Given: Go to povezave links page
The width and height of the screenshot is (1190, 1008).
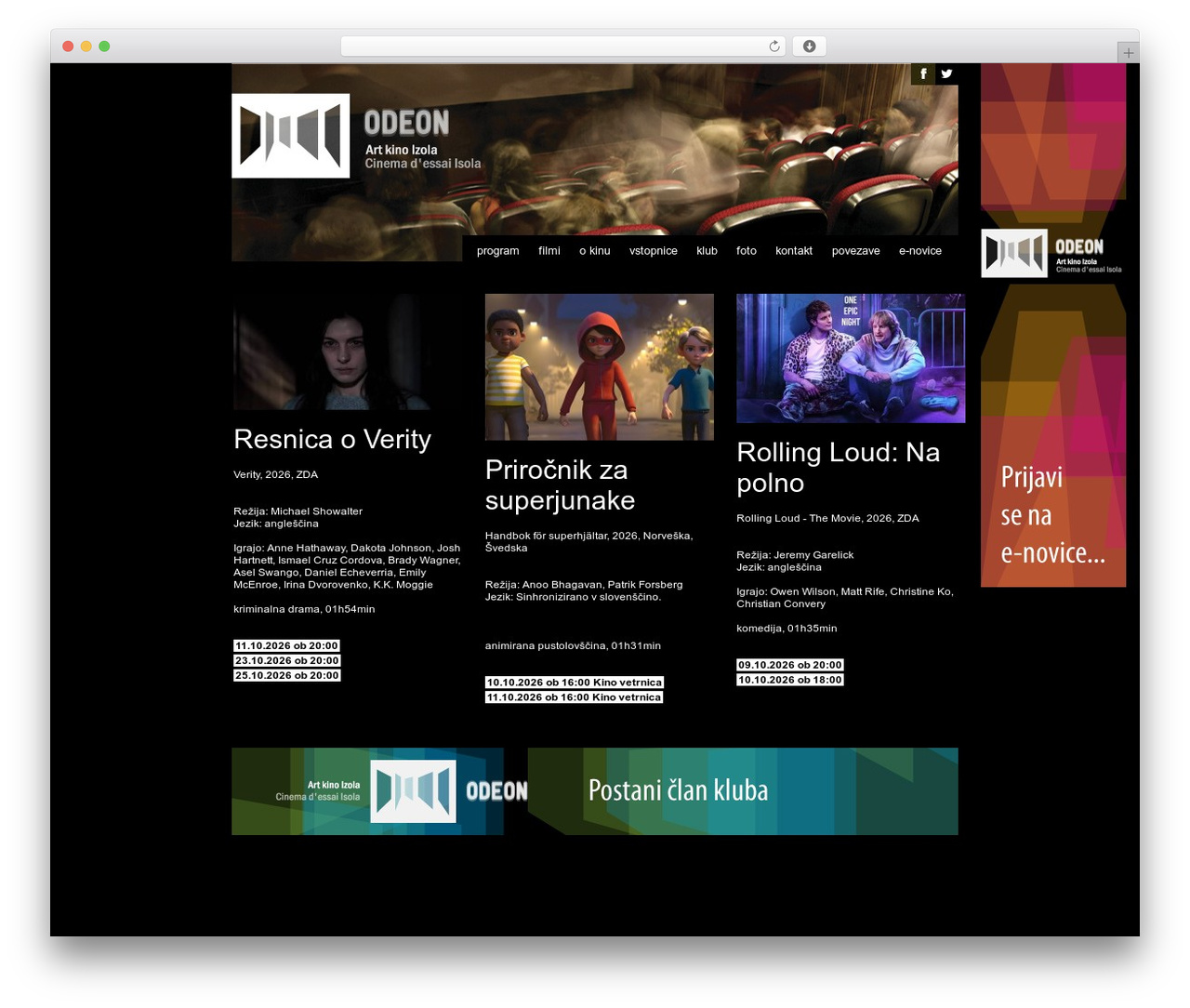Looking at the screenshot, I should (856, 251).
